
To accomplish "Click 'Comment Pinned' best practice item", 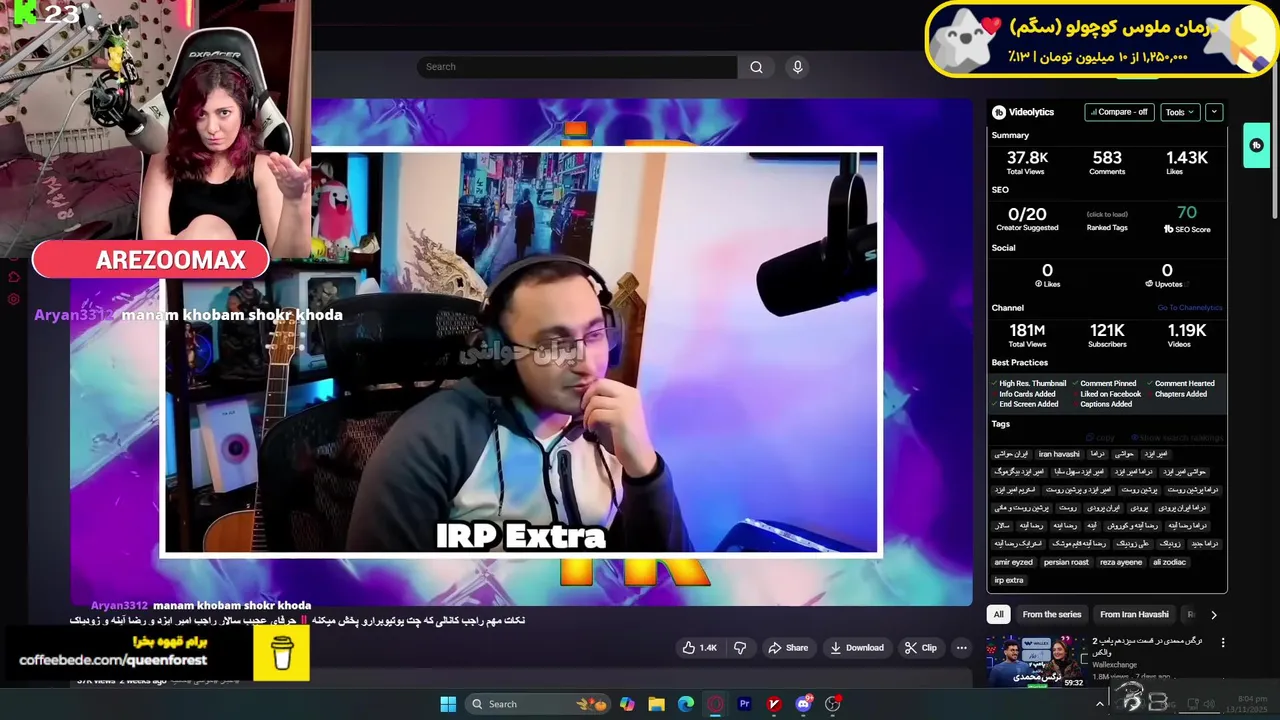I will click(x=1105, y=383).
